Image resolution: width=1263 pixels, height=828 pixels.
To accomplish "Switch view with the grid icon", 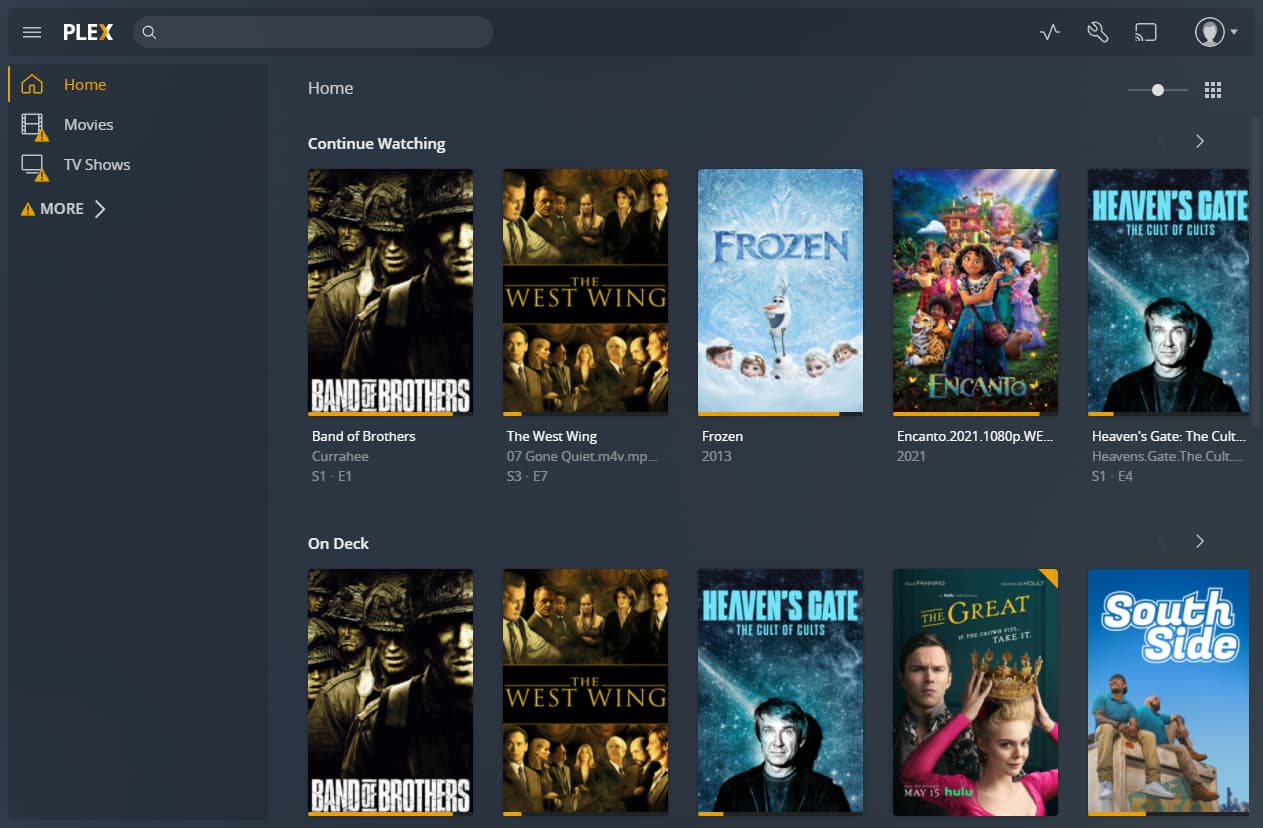I will [x=1213, y=90].
